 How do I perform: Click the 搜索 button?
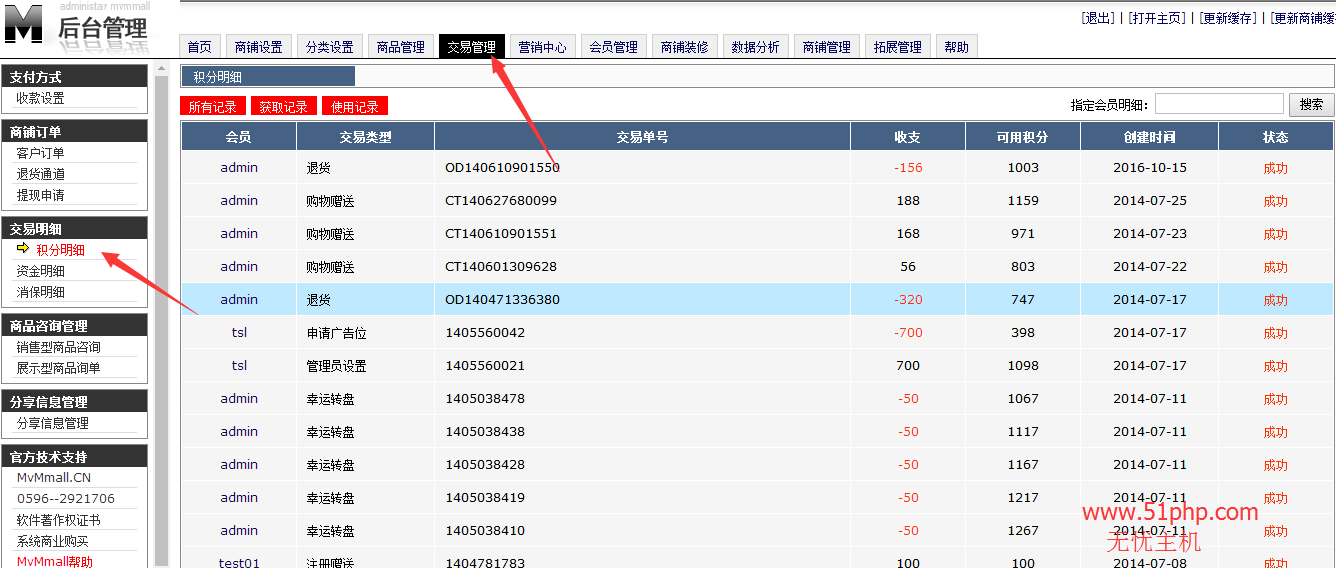pos(1311,104)
